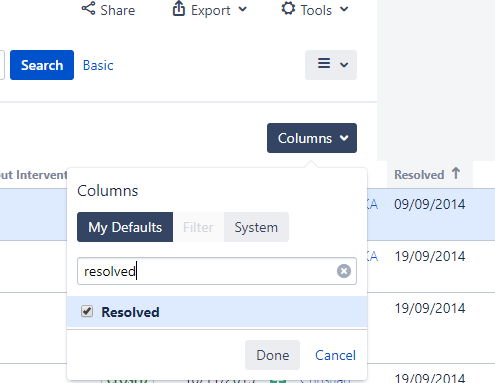Select the Filter tab
495x383 pixels.
198,227
